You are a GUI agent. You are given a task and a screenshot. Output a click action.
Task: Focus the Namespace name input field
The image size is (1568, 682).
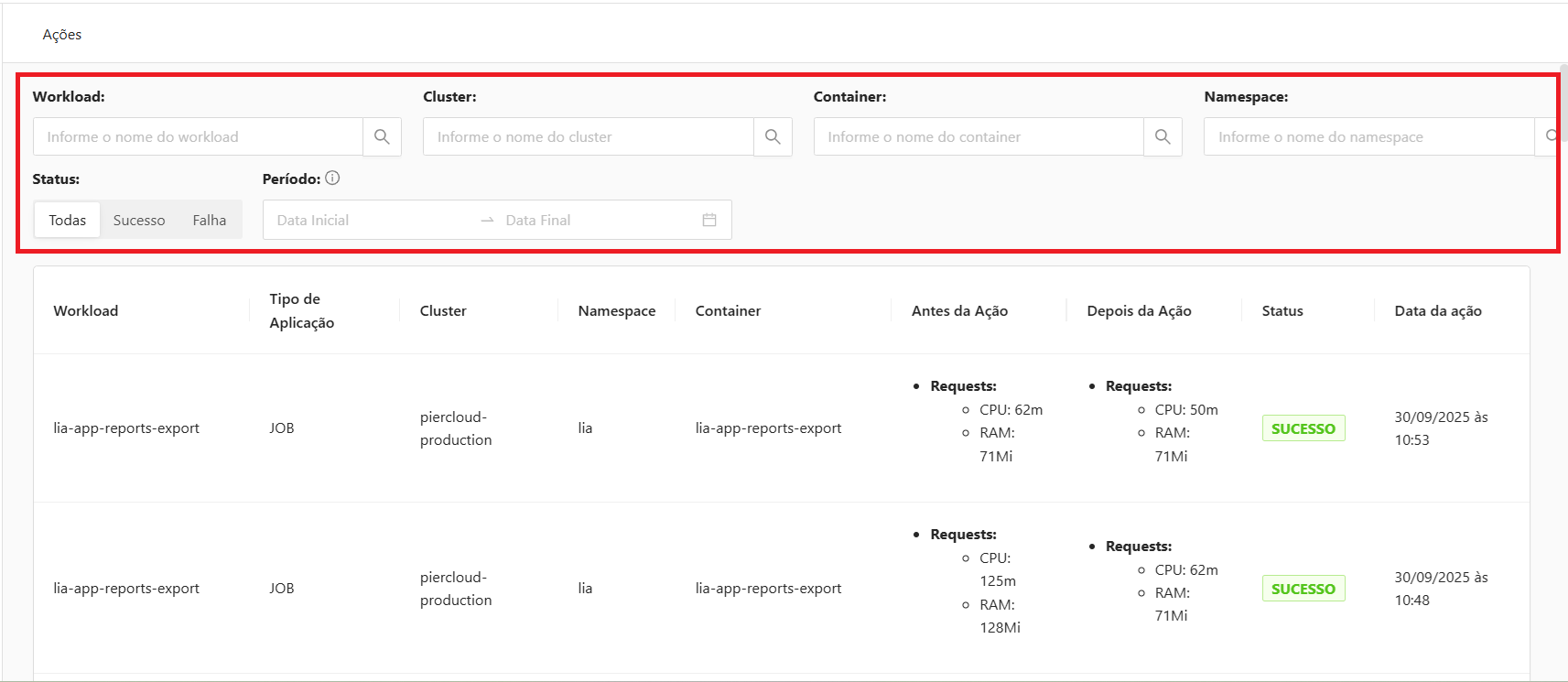1368,137
